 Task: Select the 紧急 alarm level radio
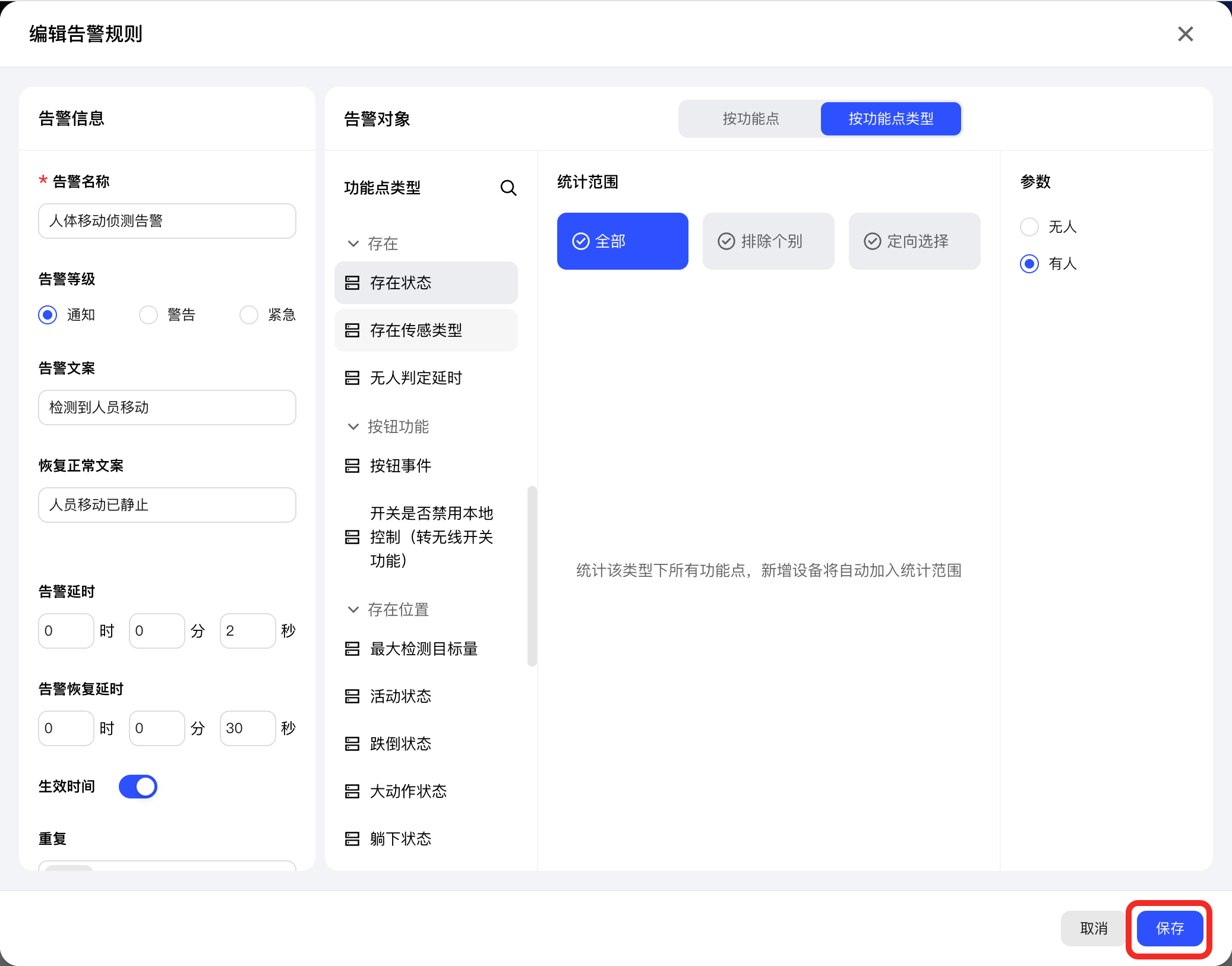click(x=249, y=315)
